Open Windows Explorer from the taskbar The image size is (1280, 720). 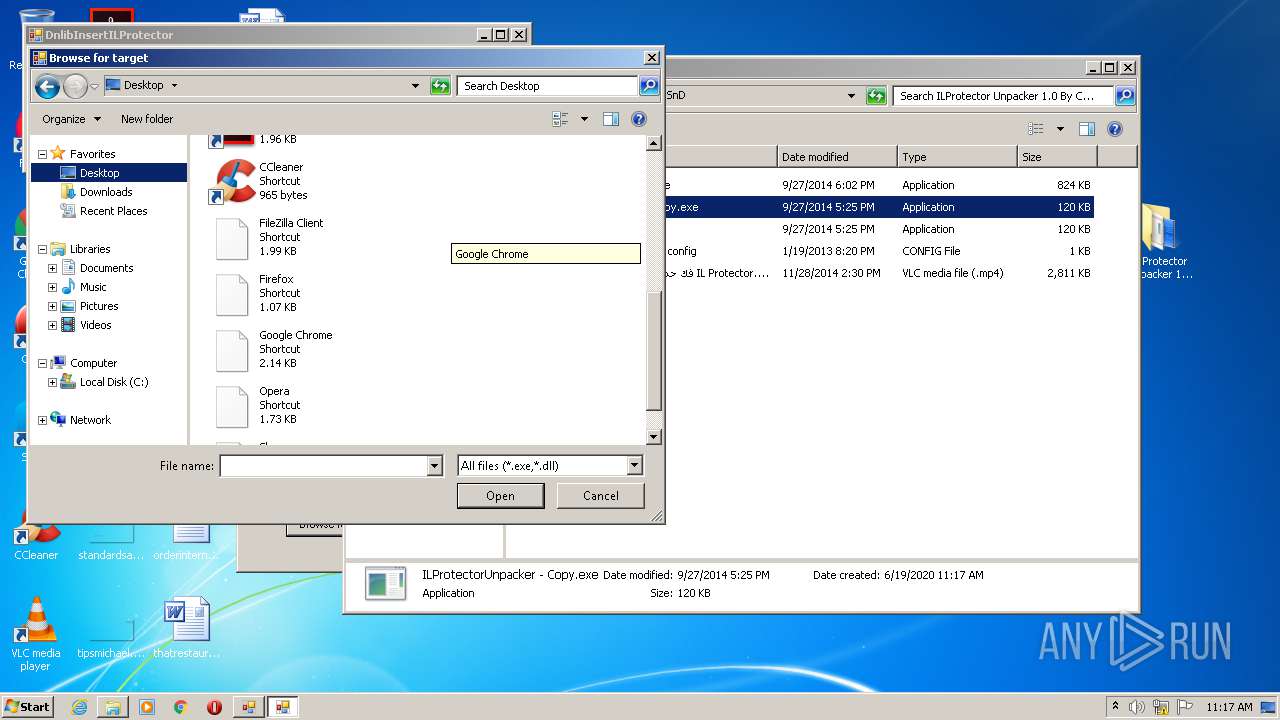click(113, 707)
